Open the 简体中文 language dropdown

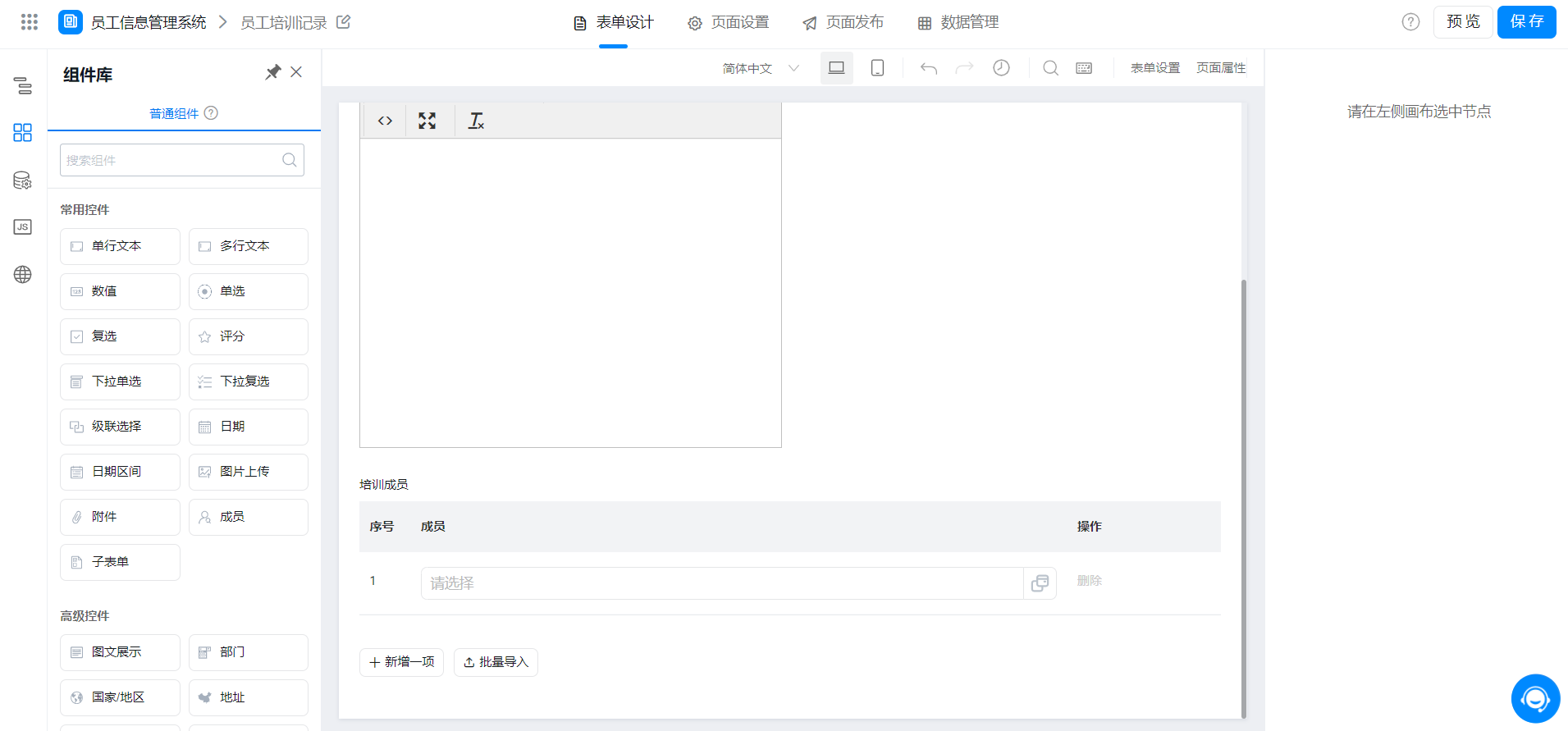pos(760,68)
